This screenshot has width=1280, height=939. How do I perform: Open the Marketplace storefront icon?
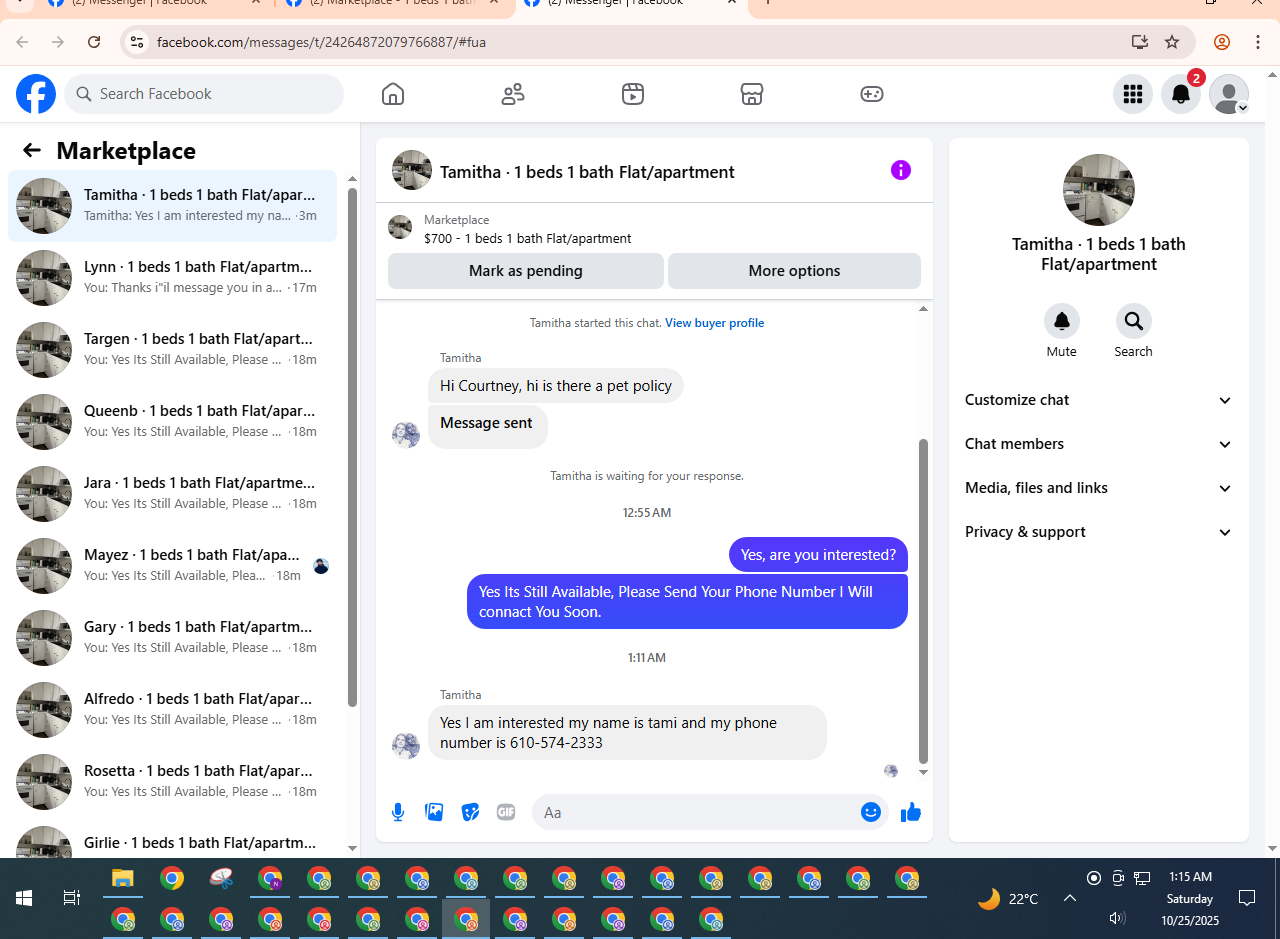(752, 94)
